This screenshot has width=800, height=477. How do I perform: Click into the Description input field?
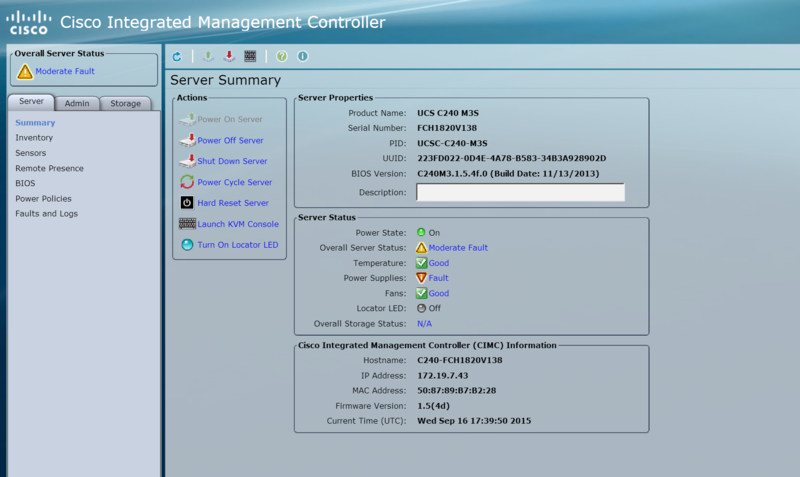click(520, 192)
